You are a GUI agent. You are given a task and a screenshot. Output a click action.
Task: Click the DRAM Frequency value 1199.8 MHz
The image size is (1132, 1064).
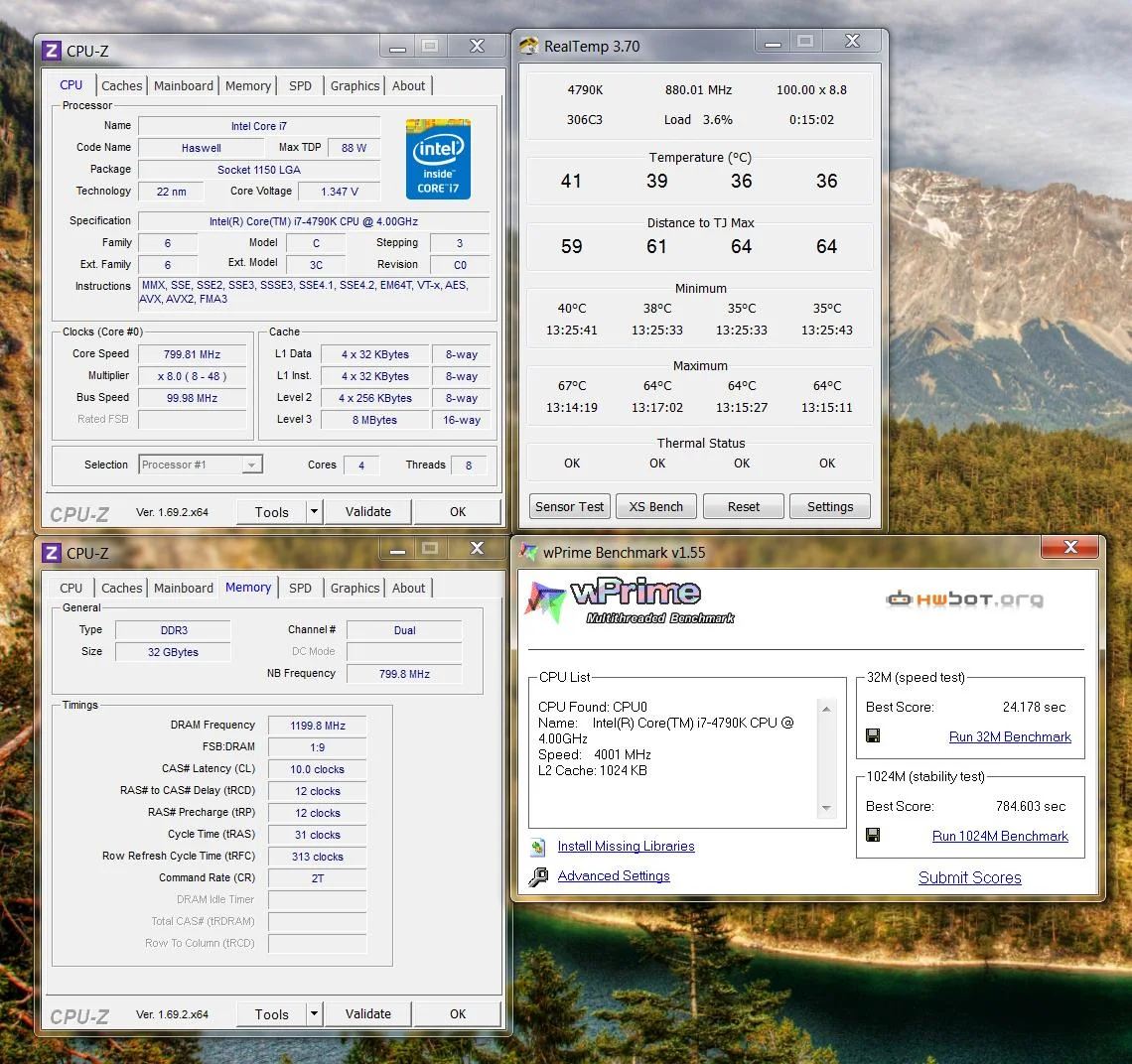coord(318,726)
